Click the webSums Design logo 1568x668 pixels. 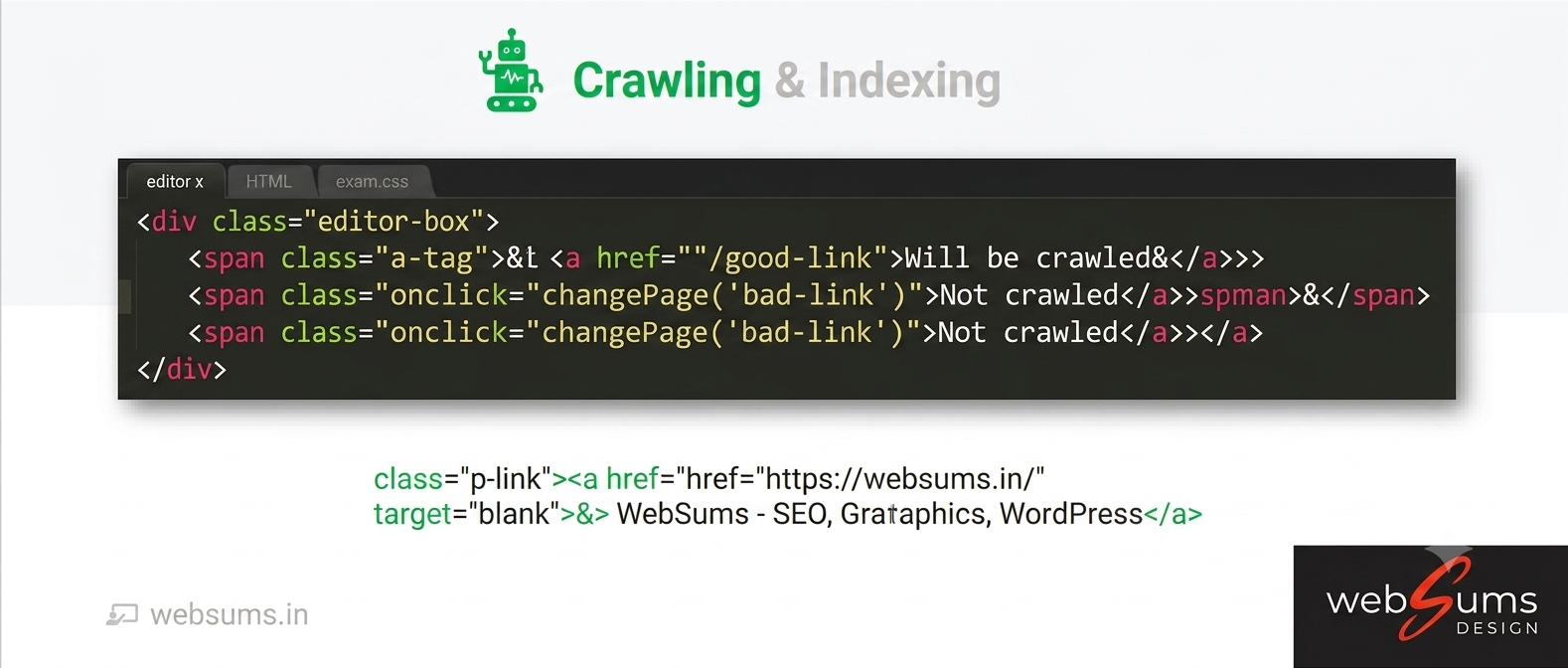click(x=1431, y=606)
